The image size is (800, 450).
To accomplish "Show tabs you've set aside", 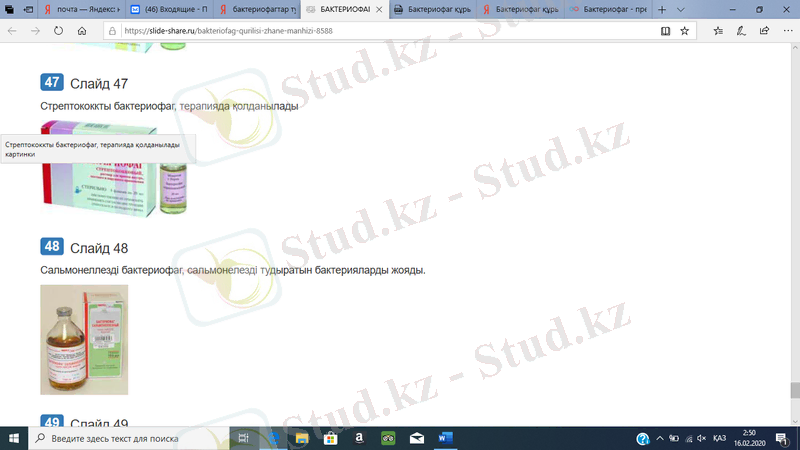I will coord(9,10).
